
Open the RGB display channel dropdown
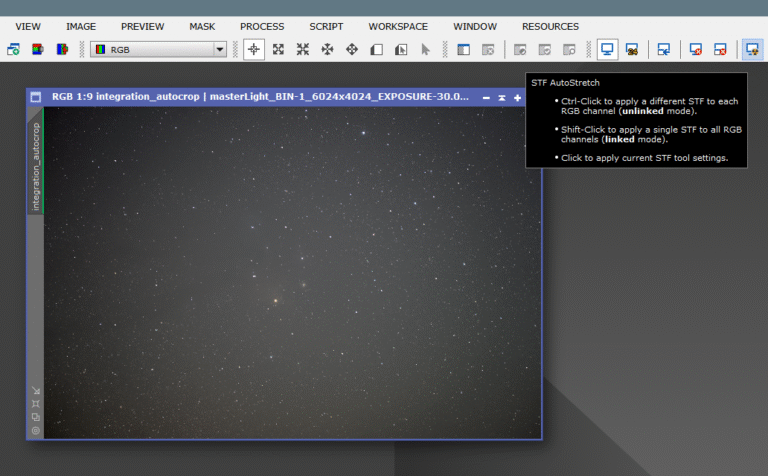pyautogui.click(x=158, y=49)
